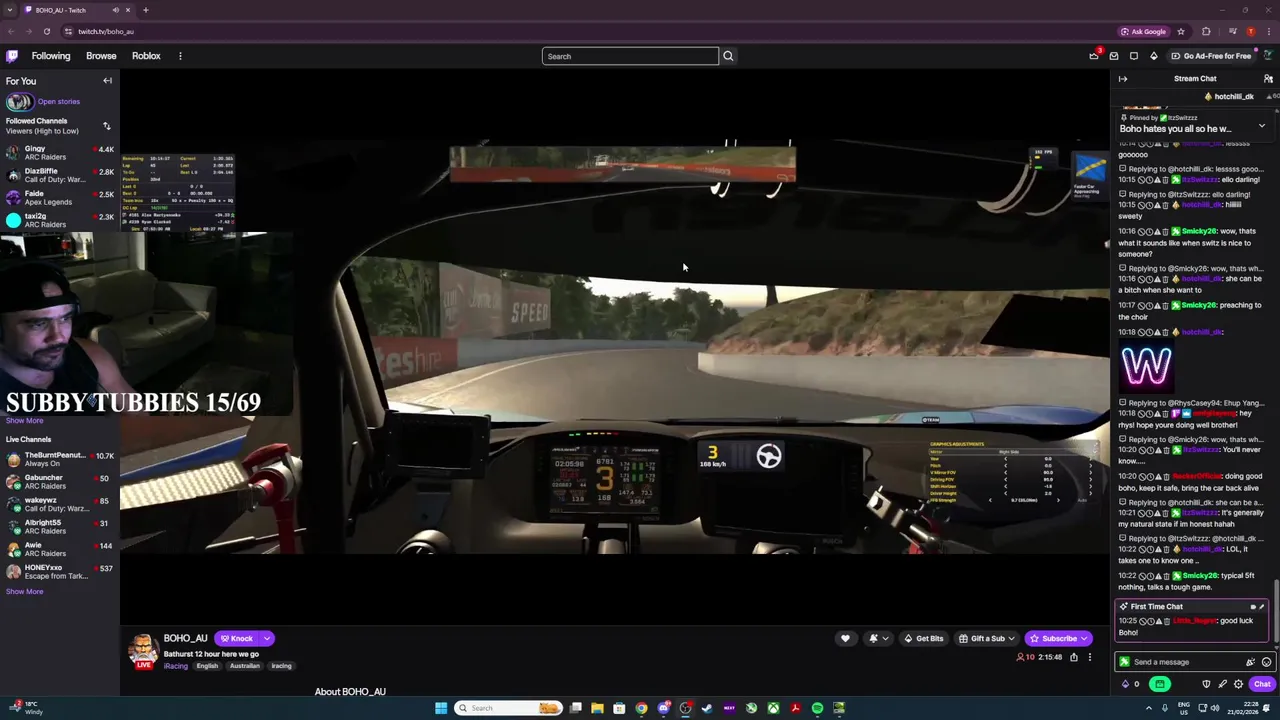Image resolution: width=1280 pixels, height=720 pixels.
Task: Click Go Ad-Free for Free button
Action: pyautogui.click(x=1211, y=56)
